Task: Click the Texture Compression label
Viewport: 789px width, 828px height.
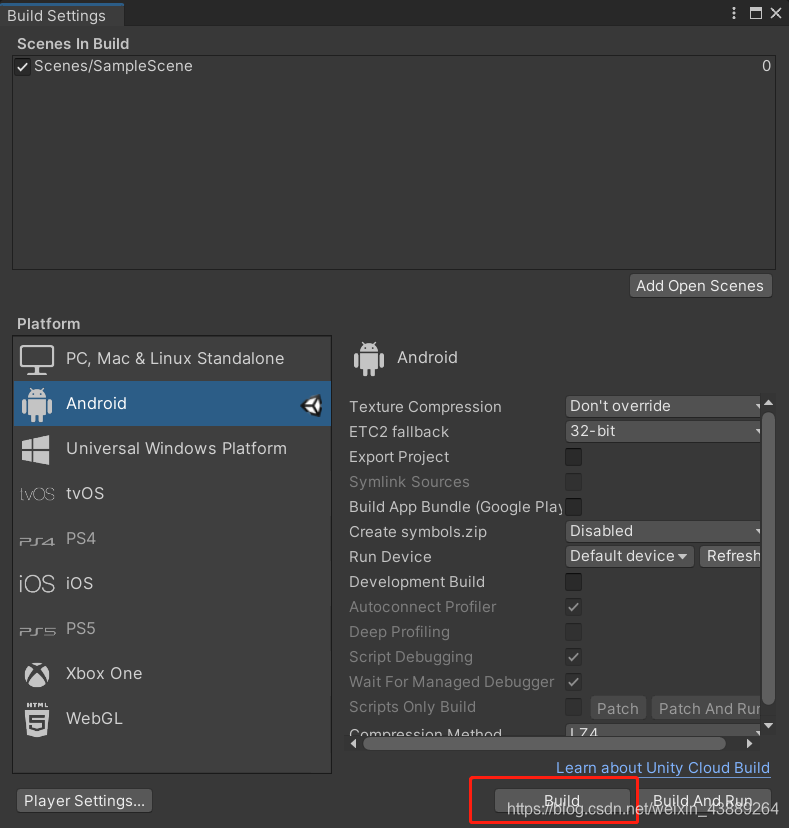Action: coord(425,407)
